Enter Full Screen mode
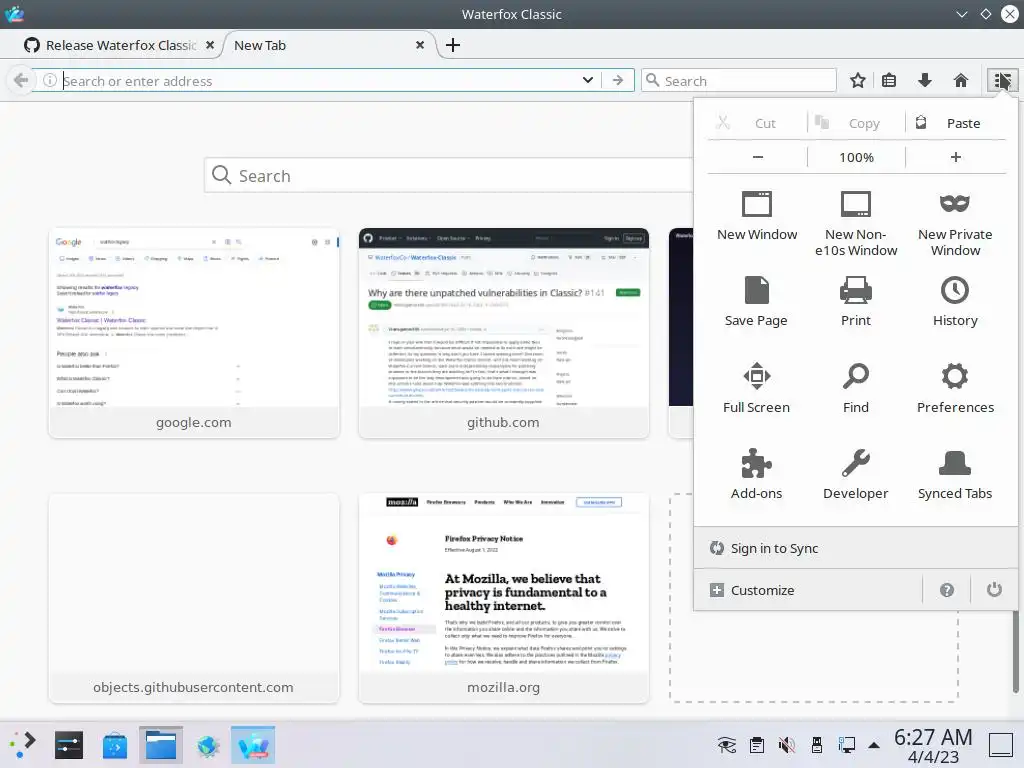Viewport: 1024px width, 768px height. tap(756, 389)
